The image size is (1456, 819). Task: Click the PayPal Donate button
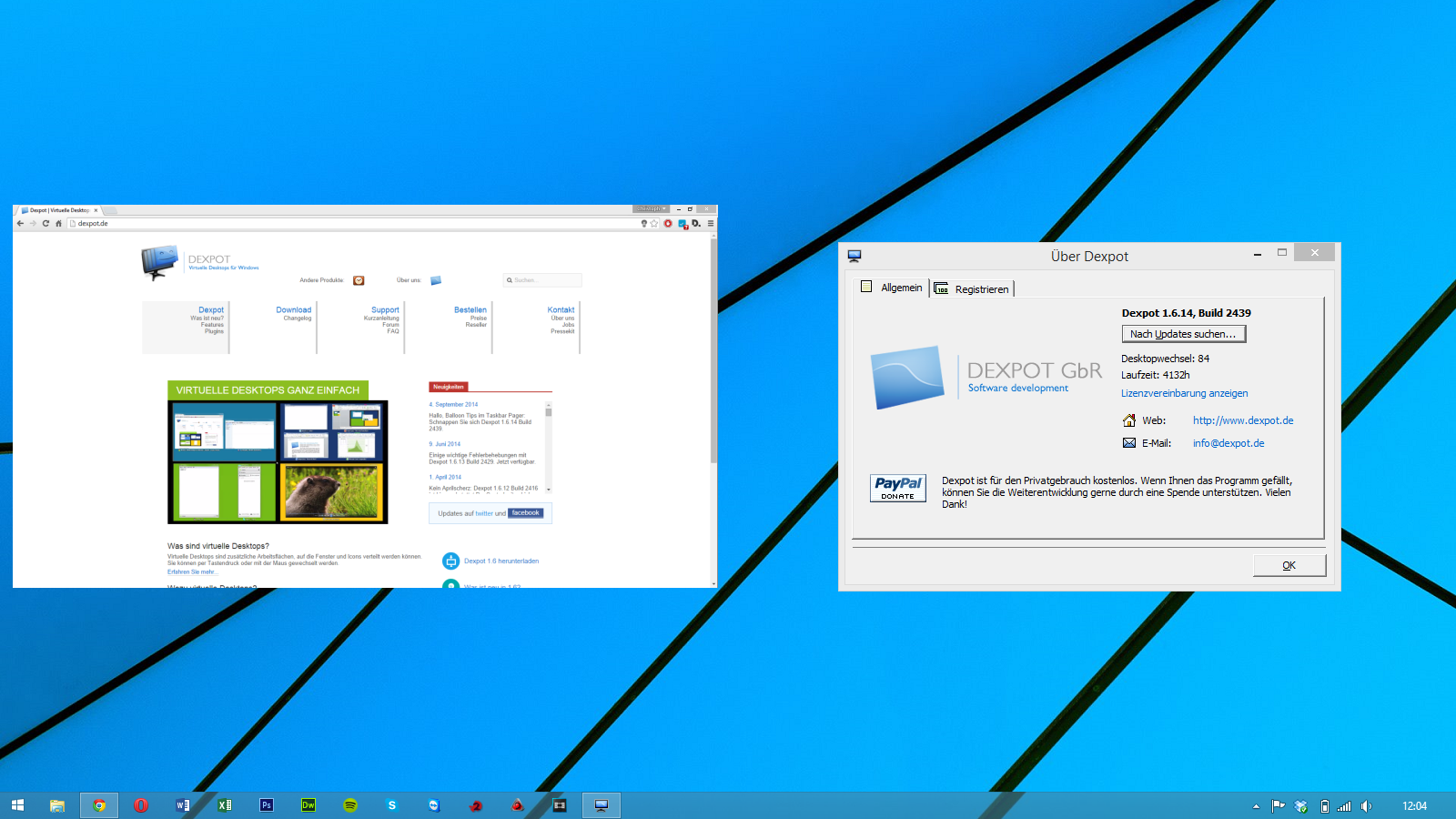(897, 489)
